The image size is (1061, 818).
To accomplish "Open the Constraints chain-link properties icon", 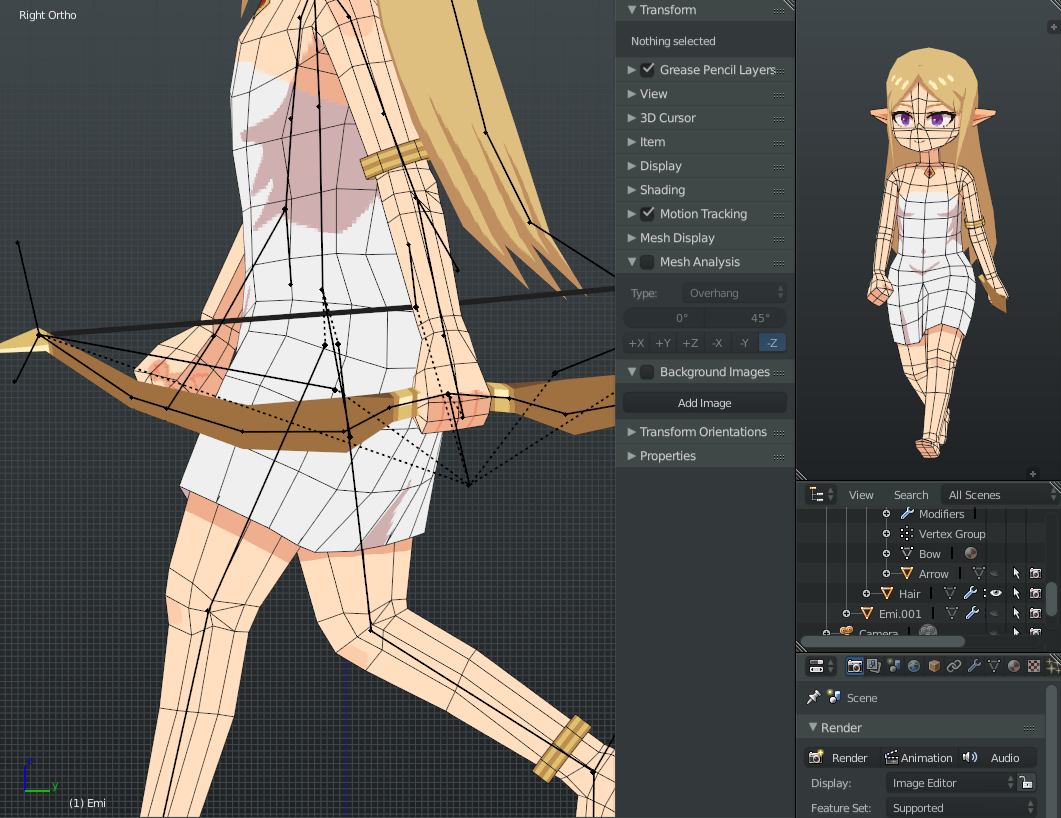I will tap(954, 666).
